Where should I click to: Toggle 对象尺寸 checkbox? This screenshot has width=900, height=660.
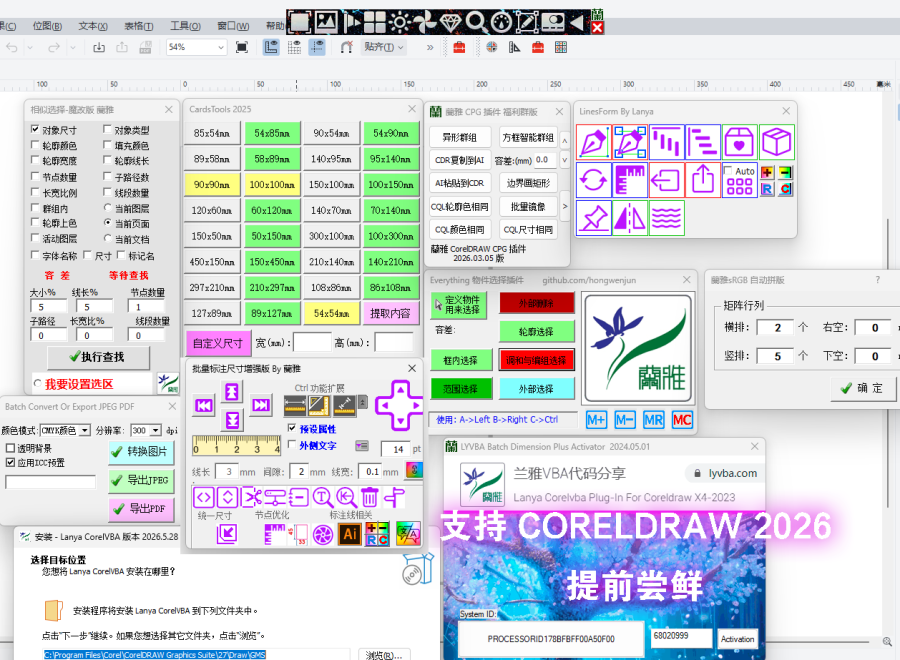point(36,130)
